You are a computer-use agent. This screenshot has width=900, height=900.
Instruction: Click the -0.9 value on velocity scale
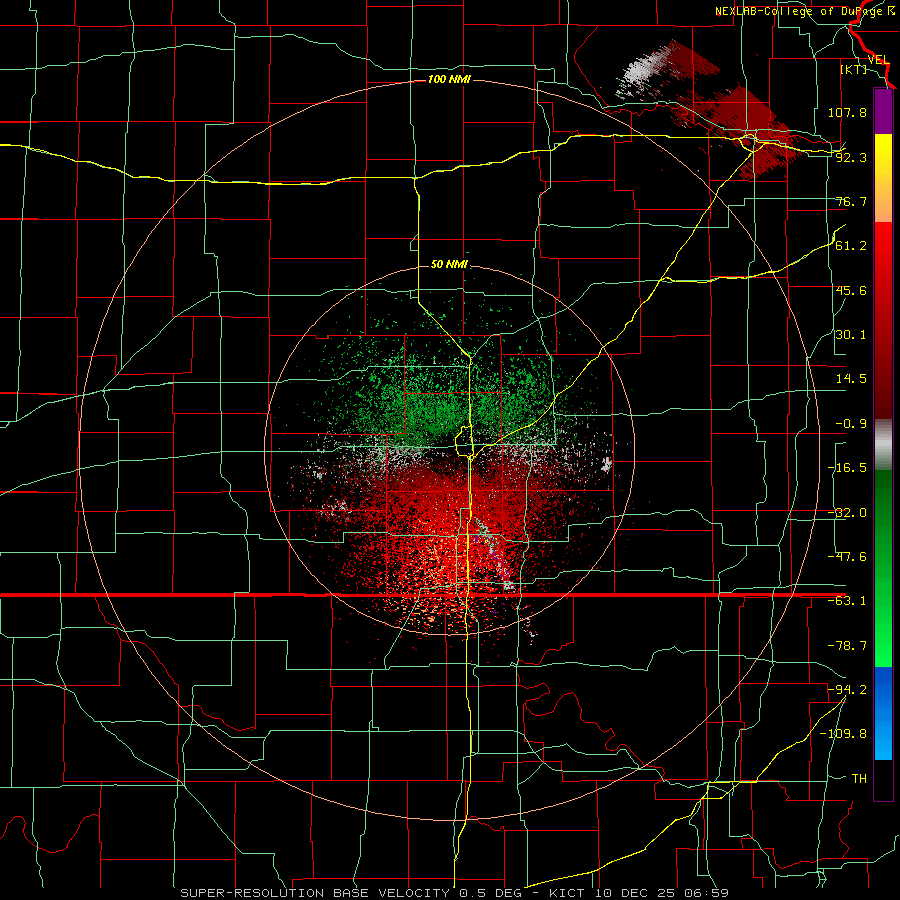pyautogui.click(x=851, y=424)
